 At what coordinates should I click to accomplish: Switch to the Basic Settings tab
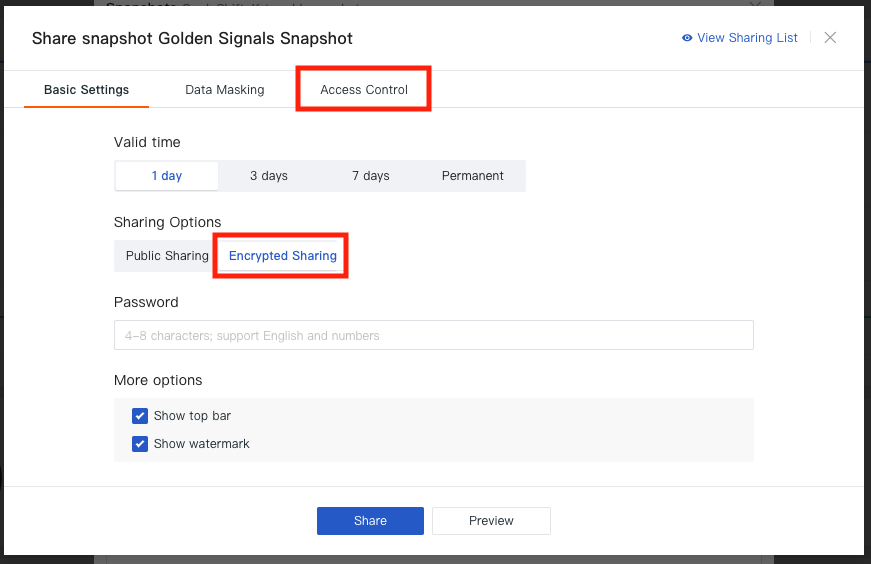click(86, 89)
